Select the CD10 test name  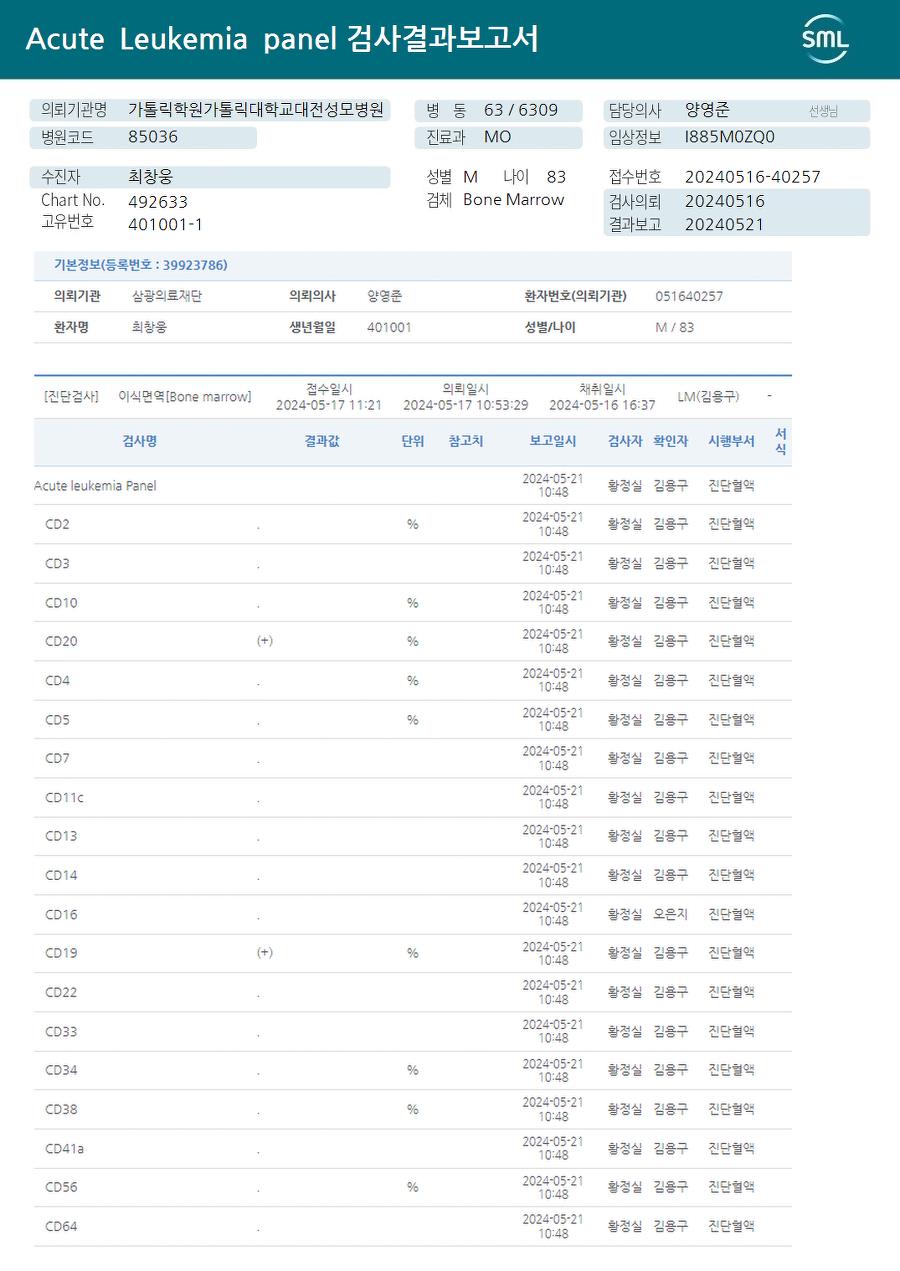[x=61, y=603]
